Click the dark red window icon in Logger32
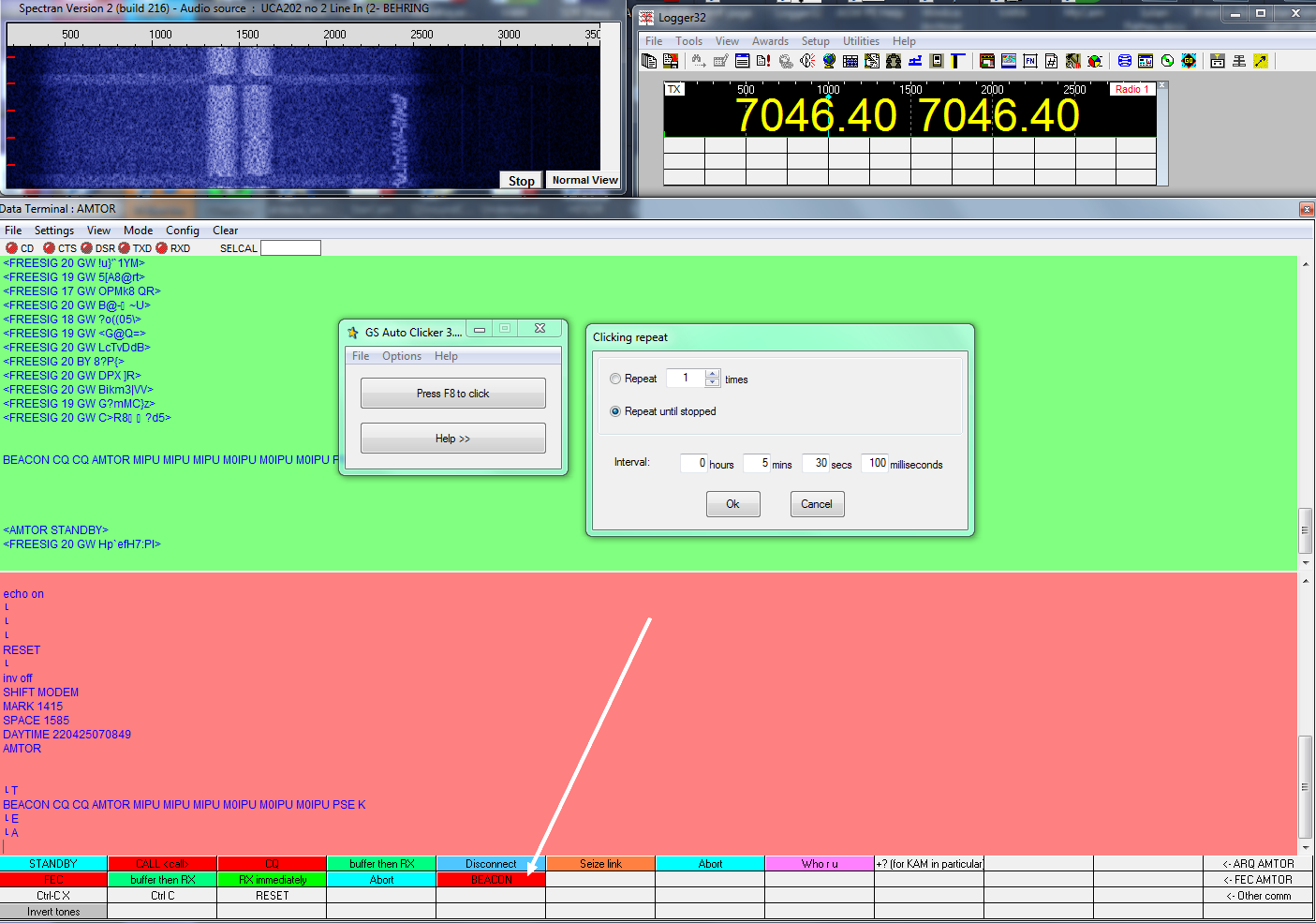This screenshot has height=923, width=1316. click(987, 61)
